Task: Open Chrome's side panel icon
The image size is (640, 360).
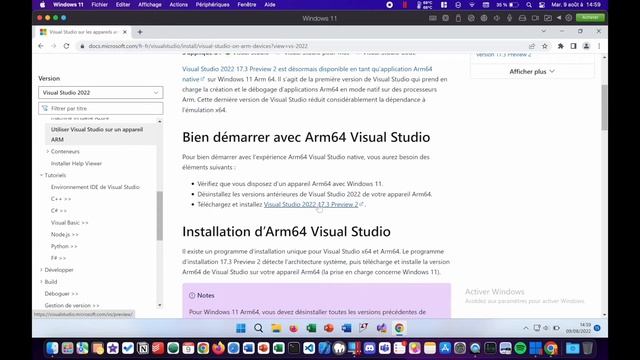Action: click(x=573, y=46)
